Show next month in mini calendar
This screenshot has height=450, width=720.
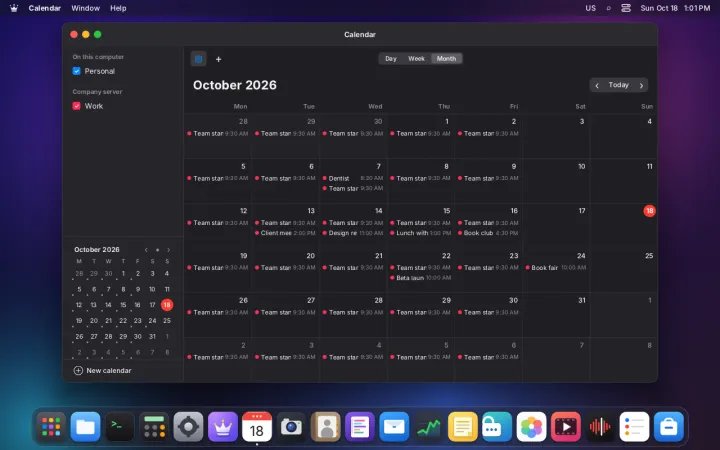[x=169, y=250]
